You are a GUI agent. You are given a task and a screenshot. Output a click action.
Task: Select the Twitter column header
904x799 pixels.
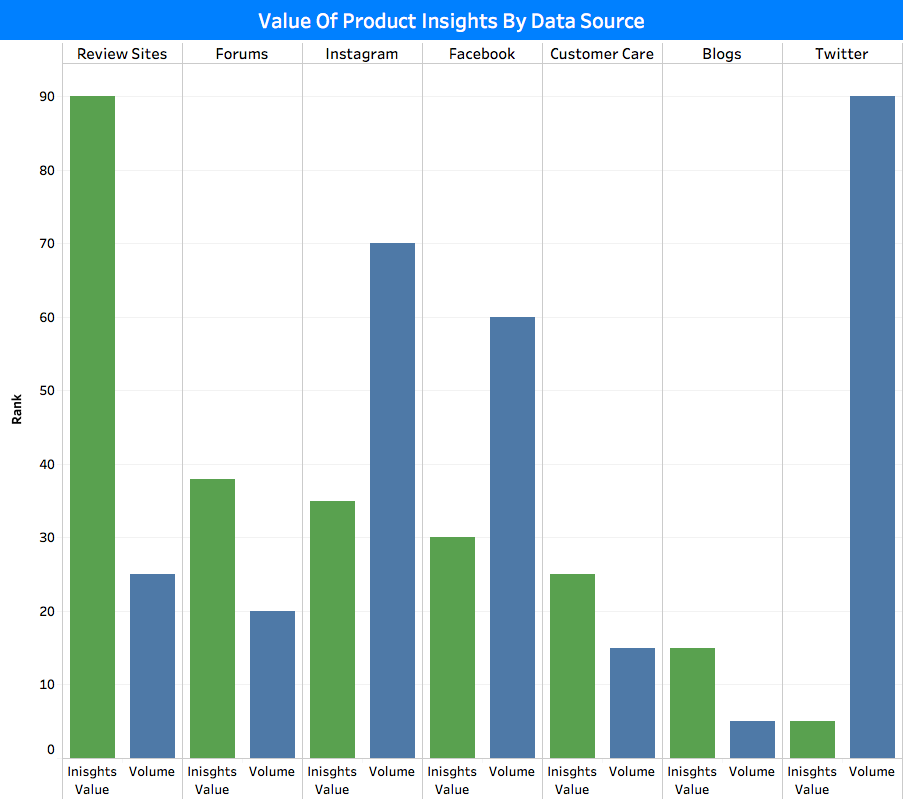click(842, 54)
